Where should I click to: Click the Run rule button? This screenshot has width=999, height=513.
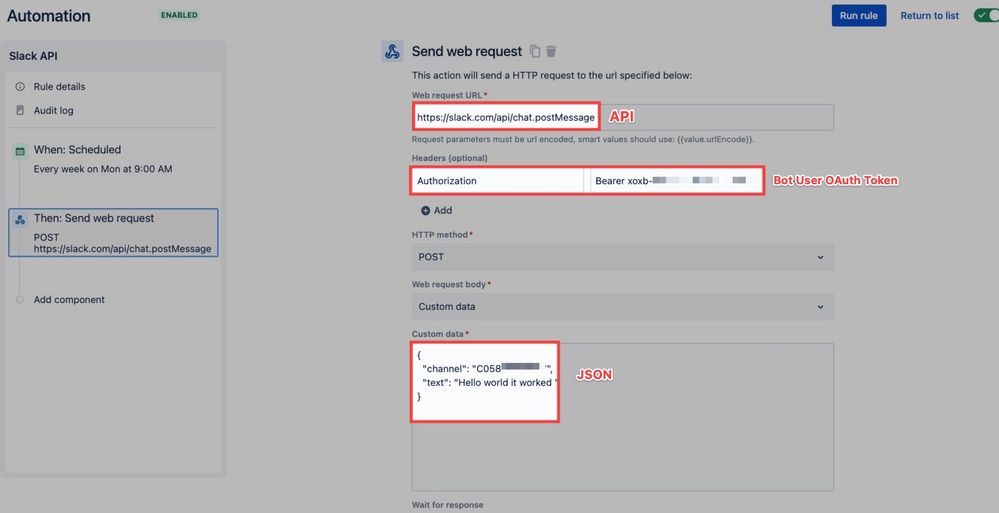(858, 16)
